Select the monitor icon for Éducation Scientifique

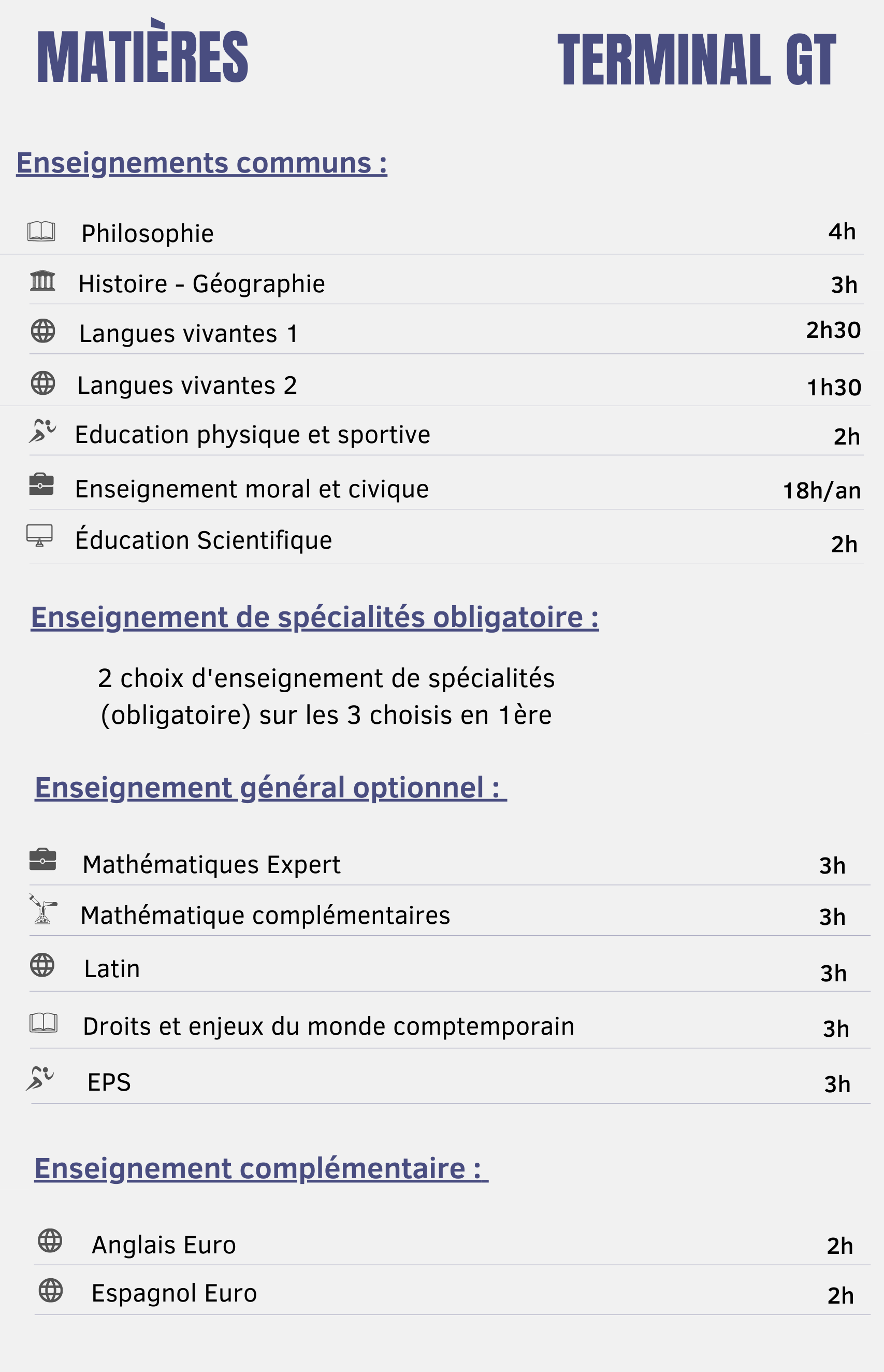tap(39, 535)
